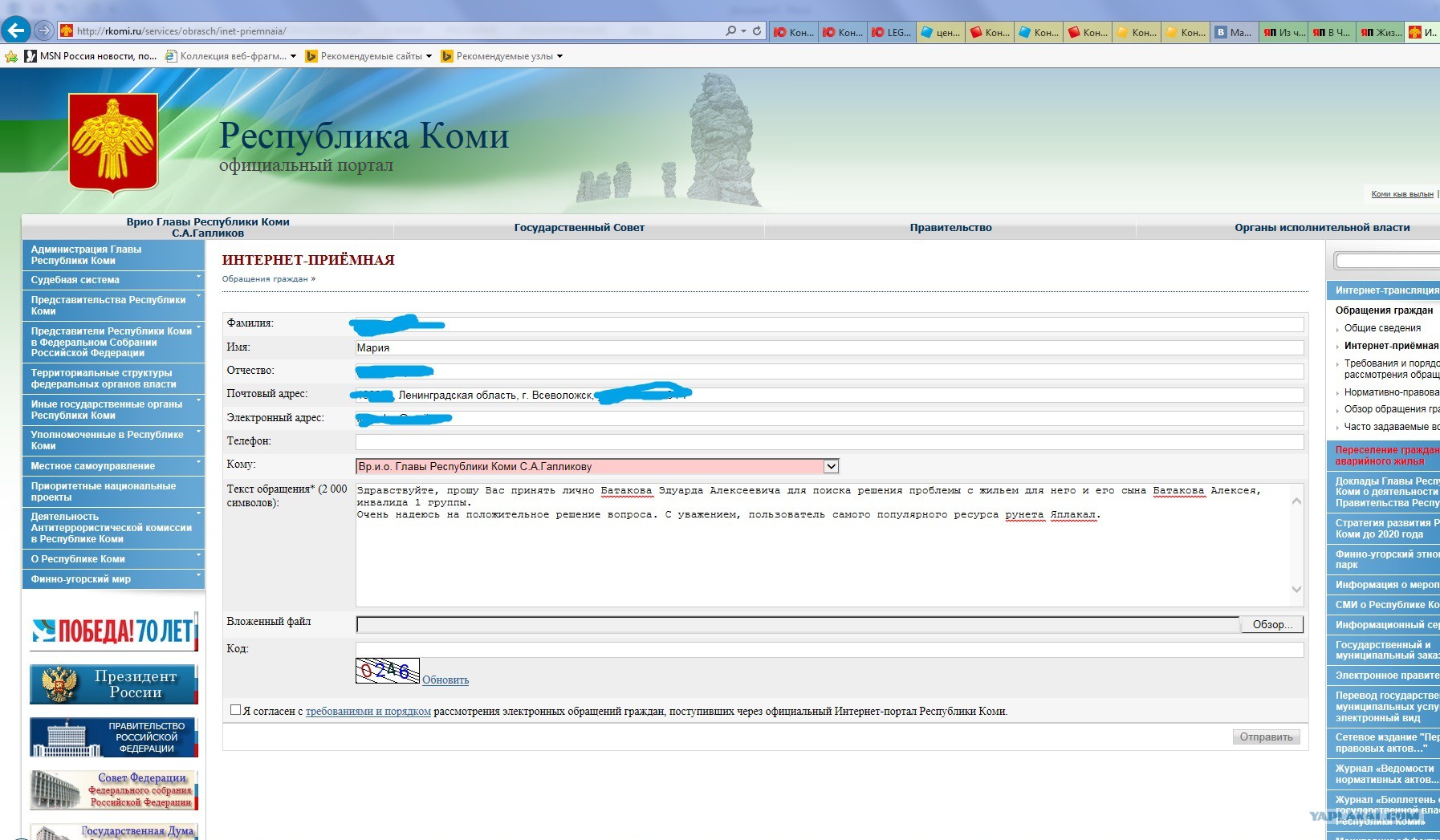
Task: Click the Komi coat of arms emblem
Action: click(x=113, y=144)
